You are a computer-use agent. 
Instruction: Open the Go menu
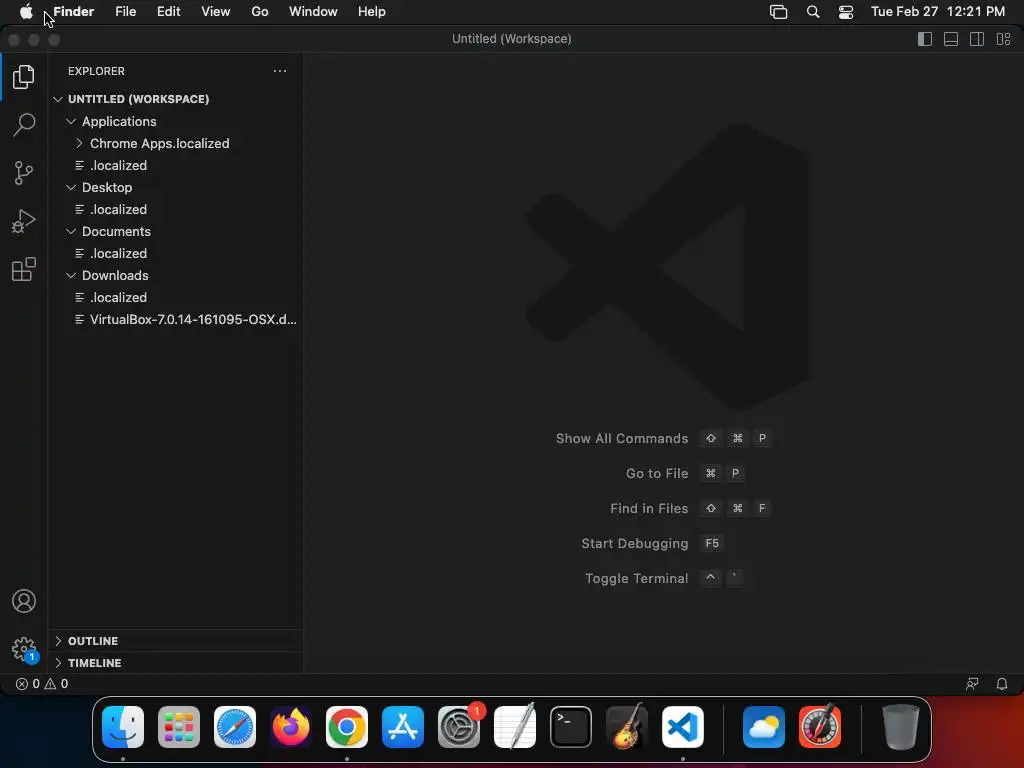click(260, 11)
